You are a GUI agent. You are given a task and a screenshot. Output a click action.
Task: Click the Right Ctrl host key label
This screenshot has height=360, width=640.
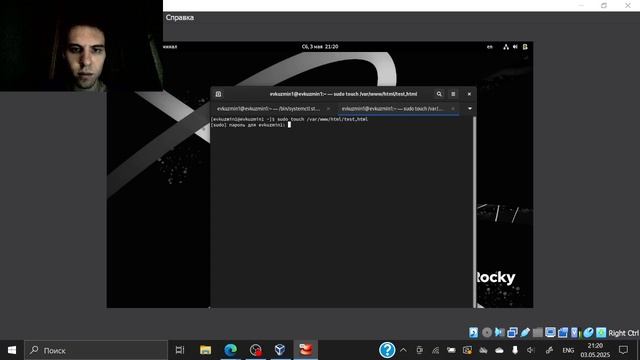[x=624, y=333]
